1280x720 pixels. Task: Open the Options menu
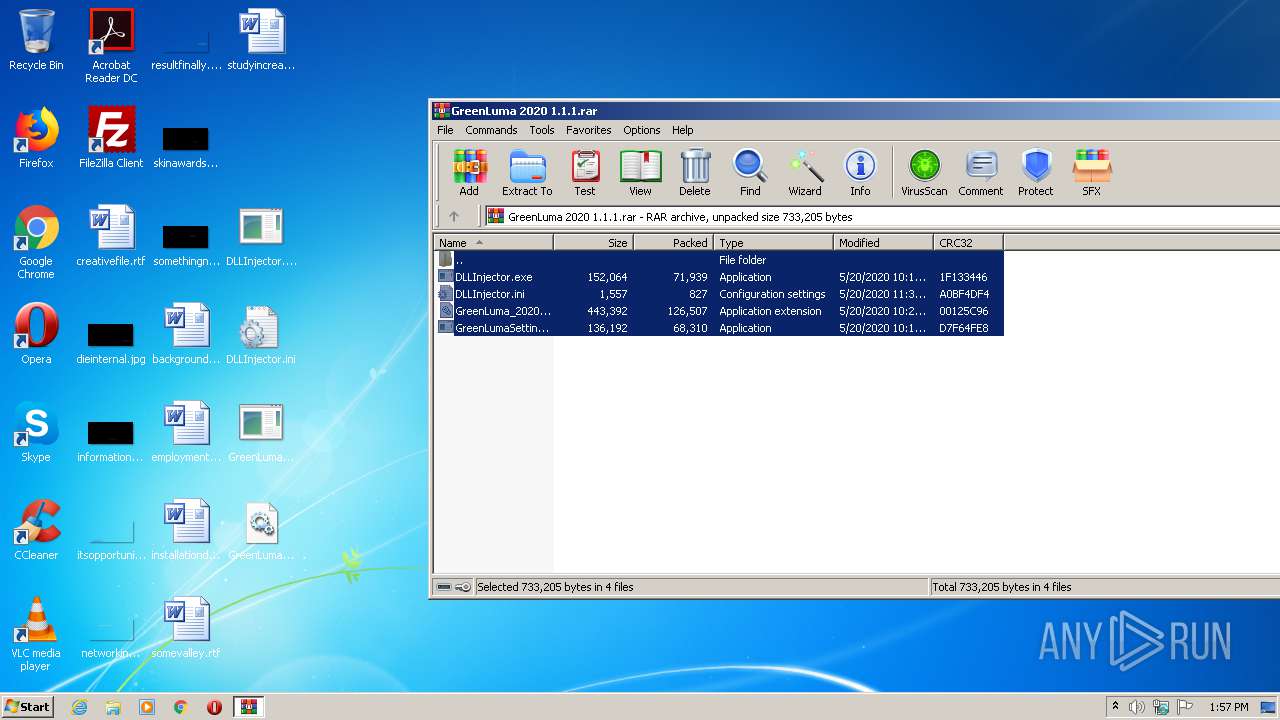click(x=642, y=130)
